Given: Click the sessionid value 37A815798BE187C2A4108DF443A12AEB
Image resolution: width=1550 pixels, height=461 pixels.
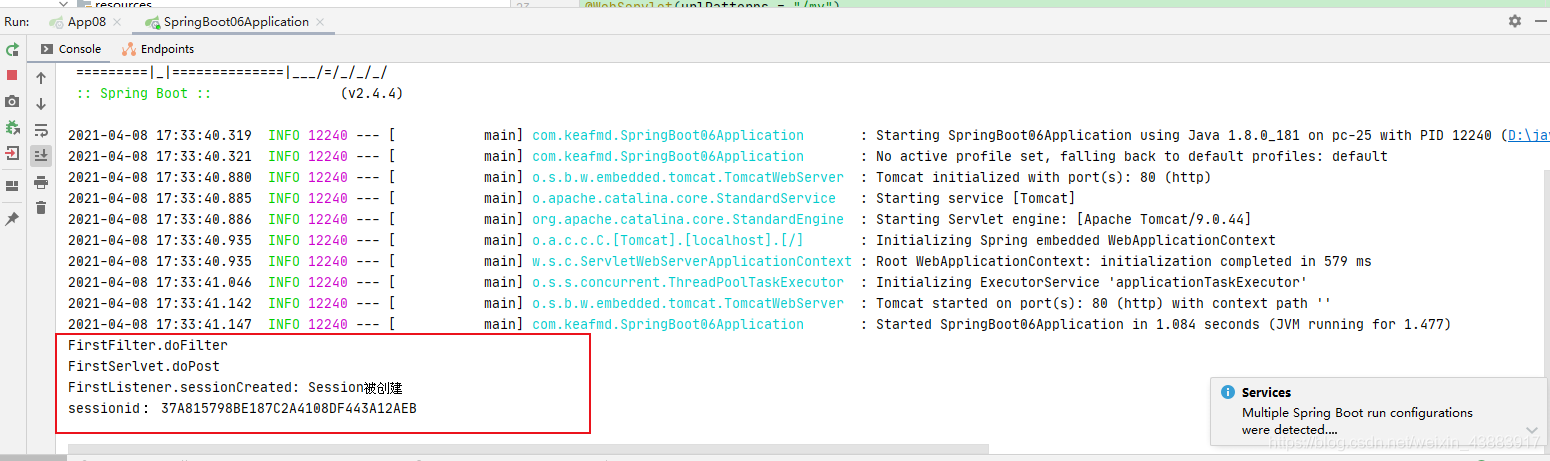Looking at the screenshot, I should 289,408.
